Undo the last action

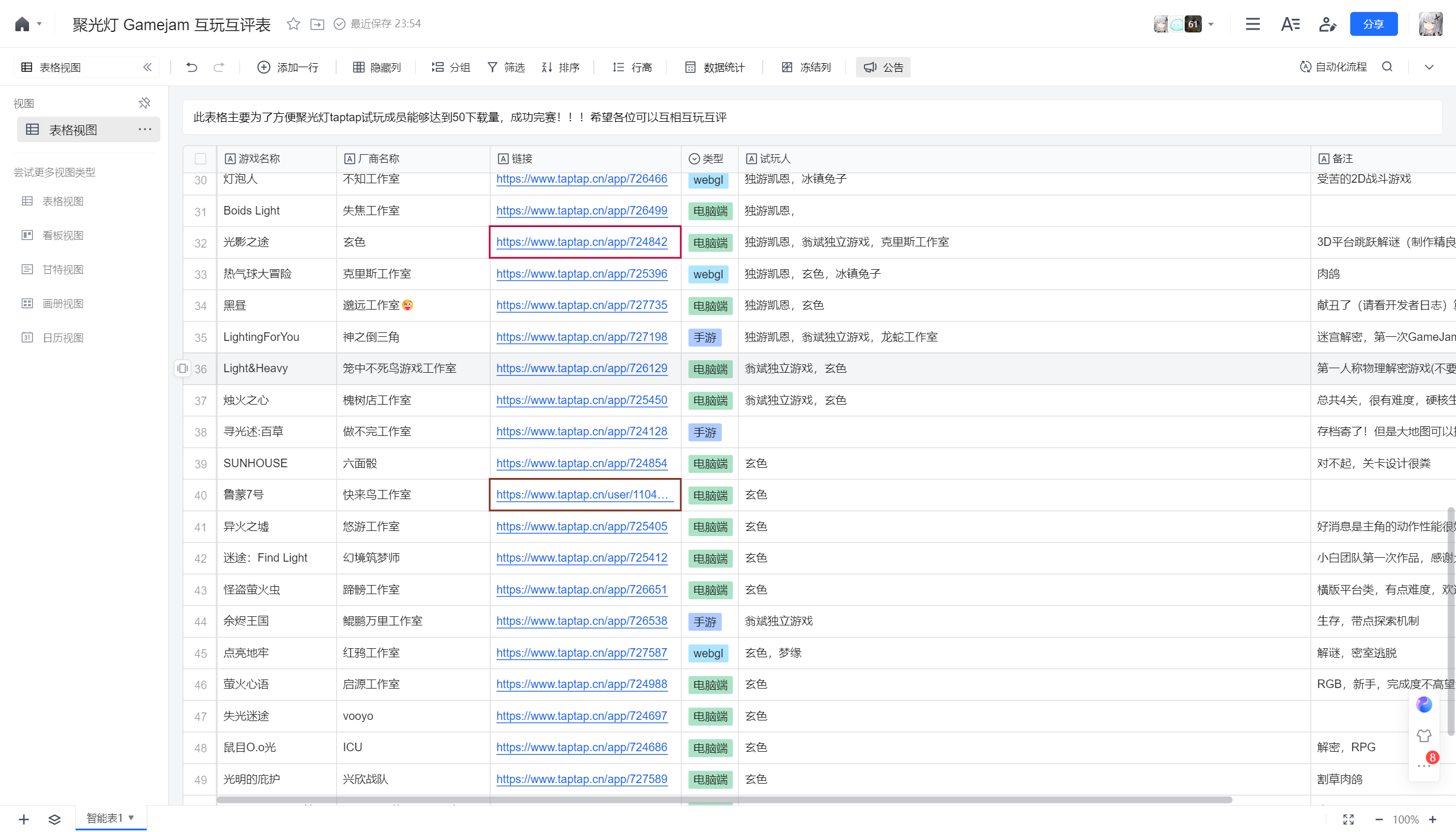point(191,67)
